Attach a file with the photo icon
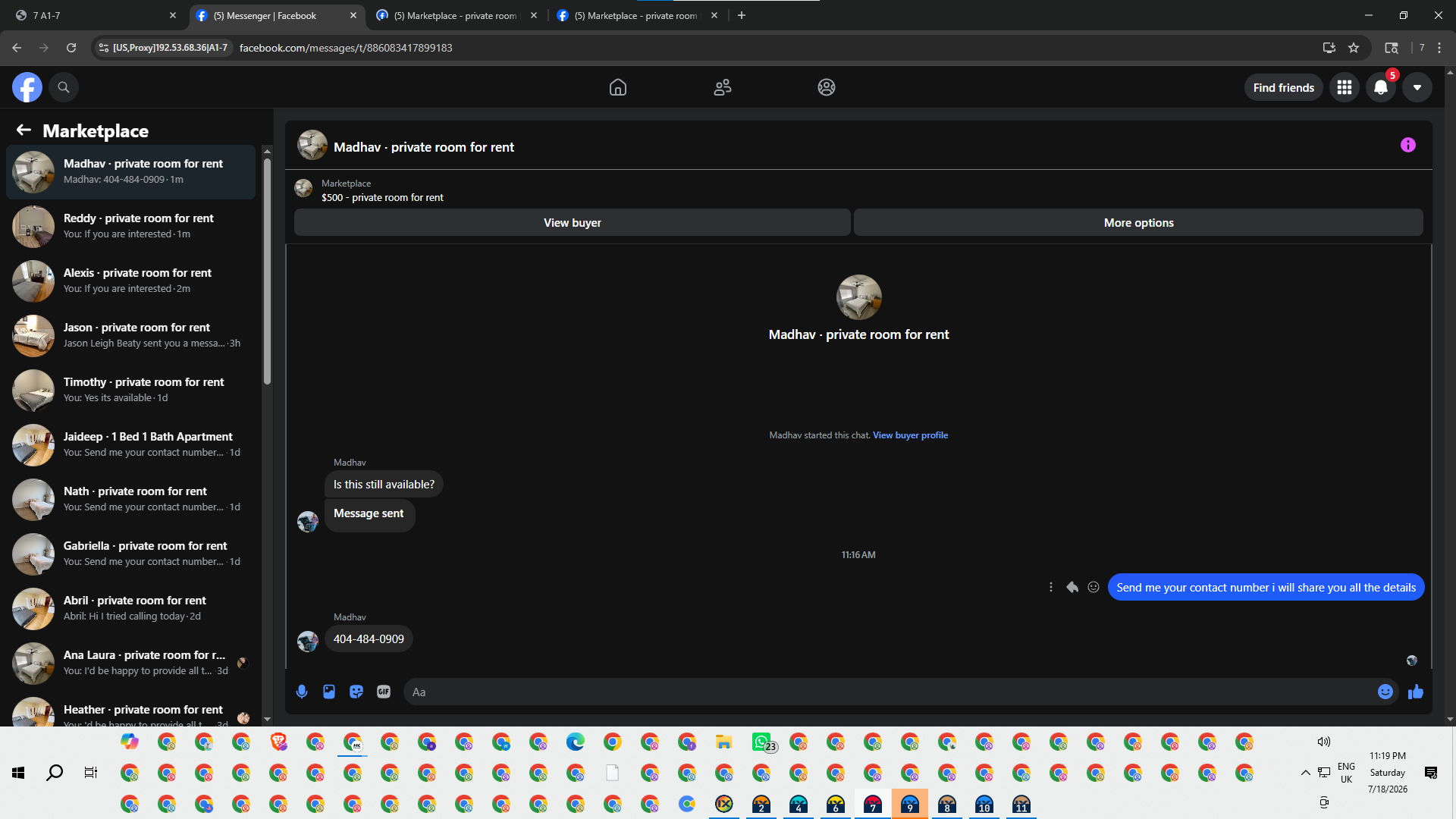This screenshot has width=1456, height=819. coord(329,692)
